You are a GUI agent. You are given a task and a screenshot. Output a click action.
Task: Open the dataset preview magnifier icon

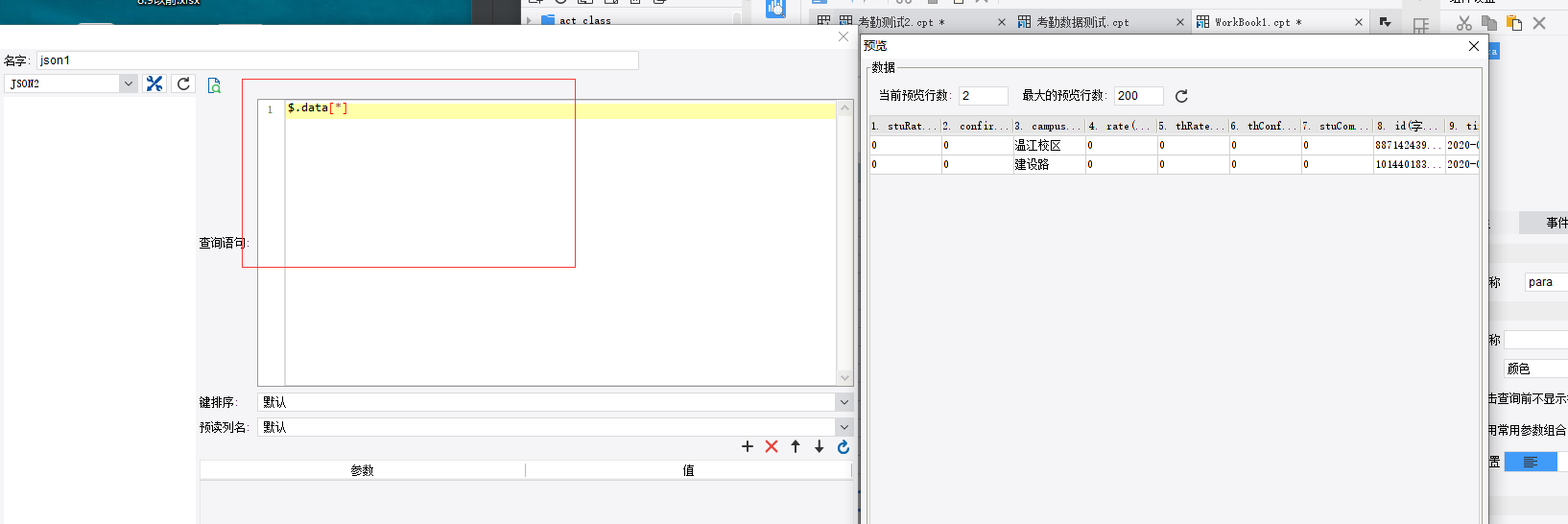pyautogui.click(x=214, y=85)
